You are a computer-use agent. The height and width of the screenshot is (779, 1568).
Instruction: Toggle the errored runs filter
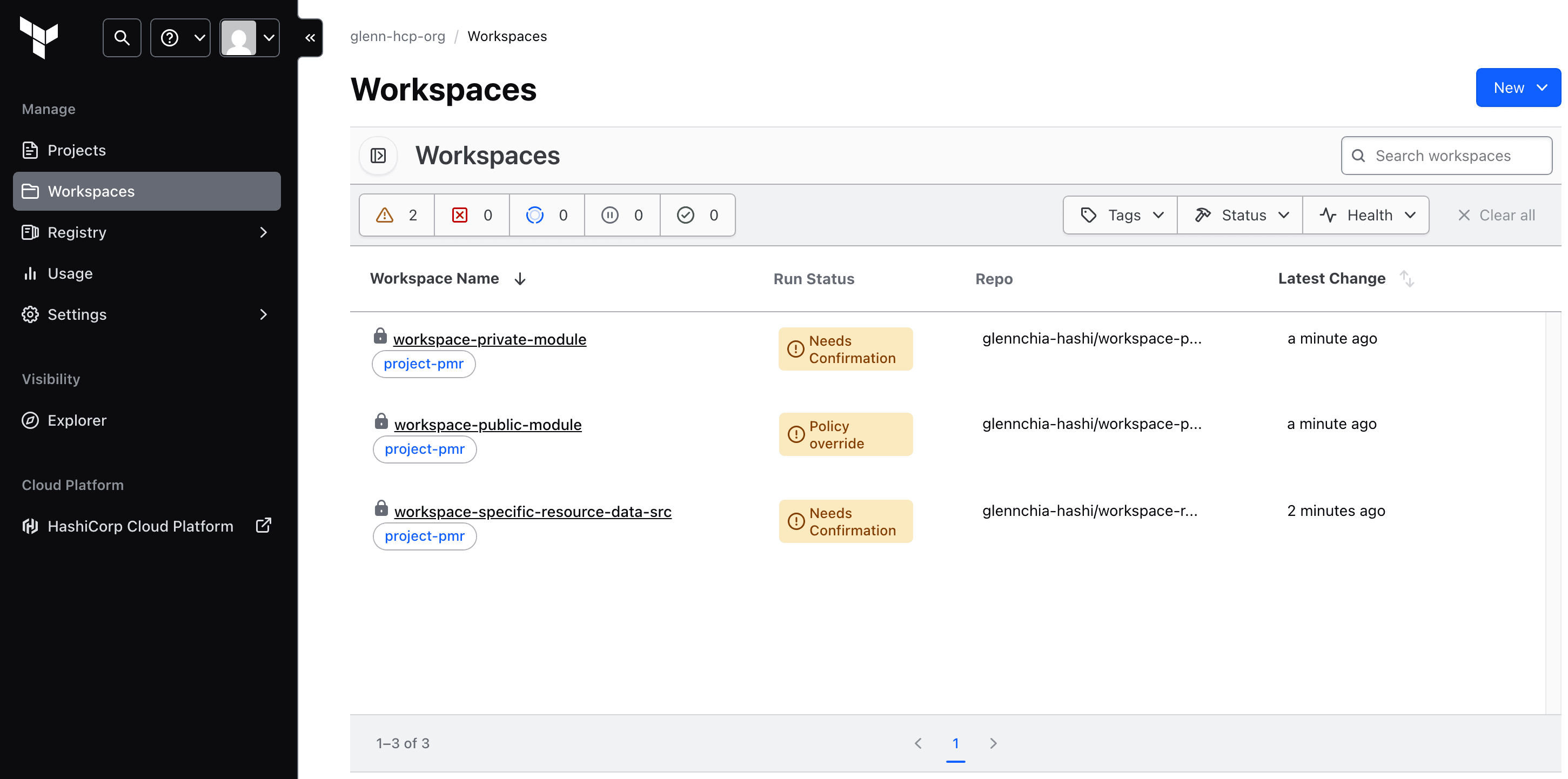click(471, 215)
